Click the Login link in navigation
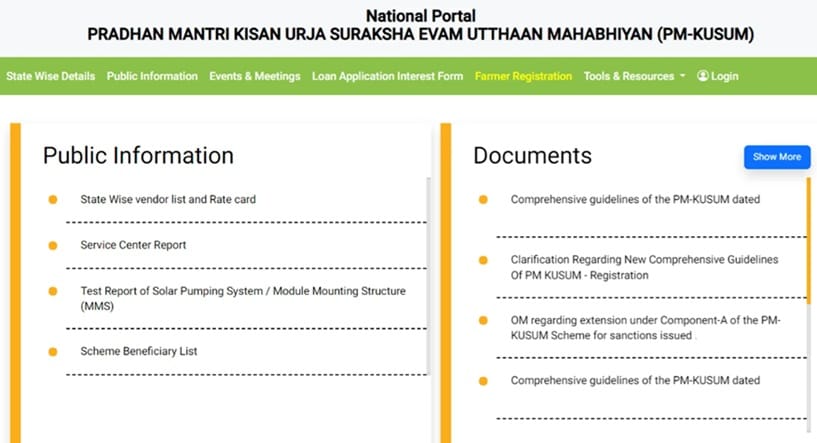The height and width of the screenshot is (443, 817). (x=717, y=76)
